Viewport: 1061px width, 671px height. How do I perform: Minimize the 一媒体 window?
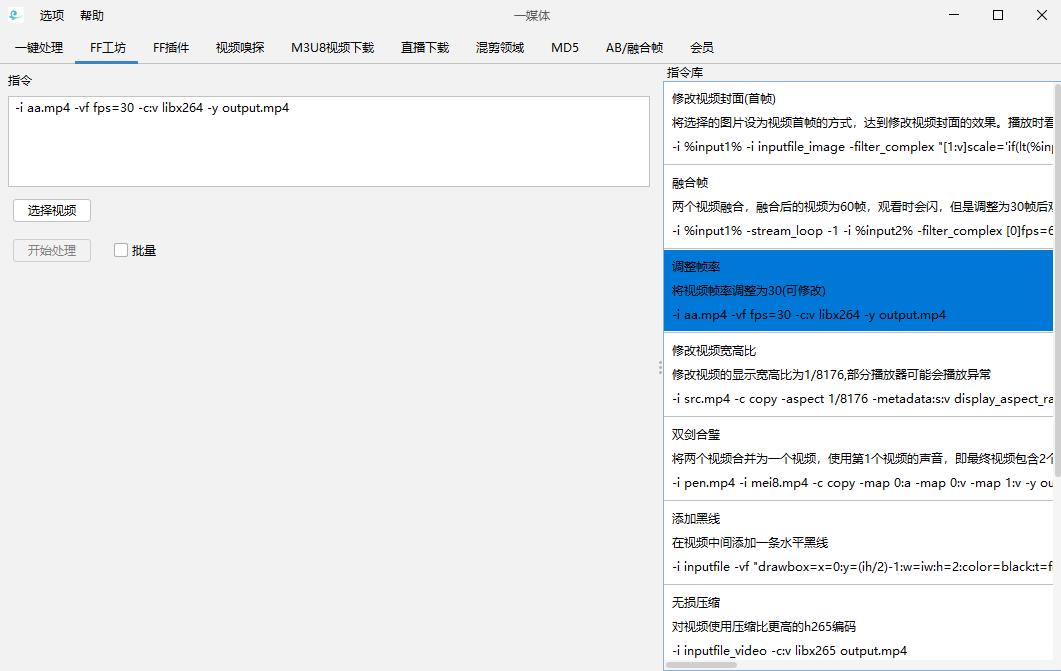click(x=954, y=15)
